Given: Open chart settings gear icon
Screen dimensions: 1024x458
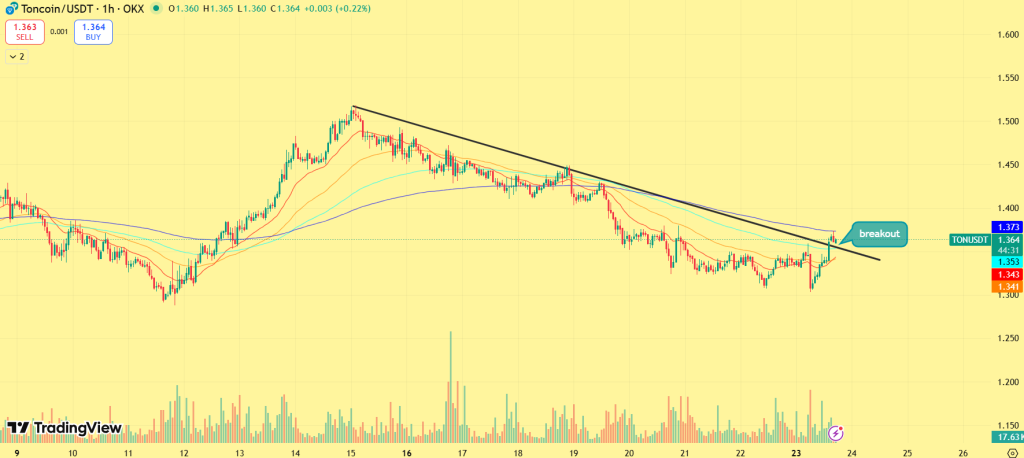Looking at the screenshot, I should point(1012,453).
